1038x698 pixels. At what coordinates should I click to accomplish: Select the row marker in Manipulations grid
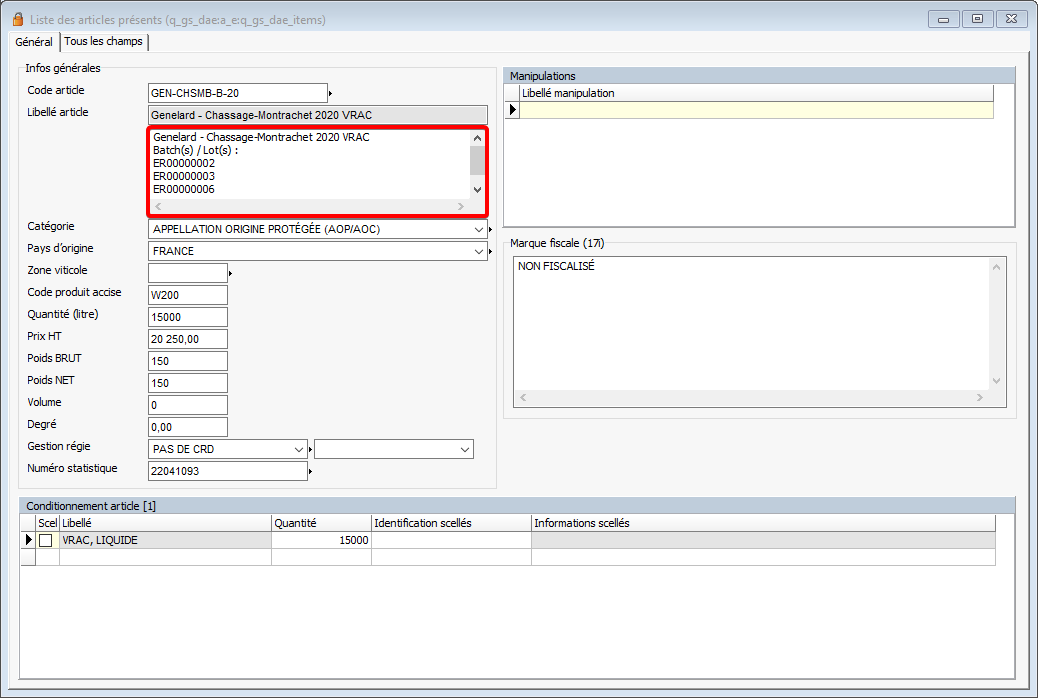(513, 110)
